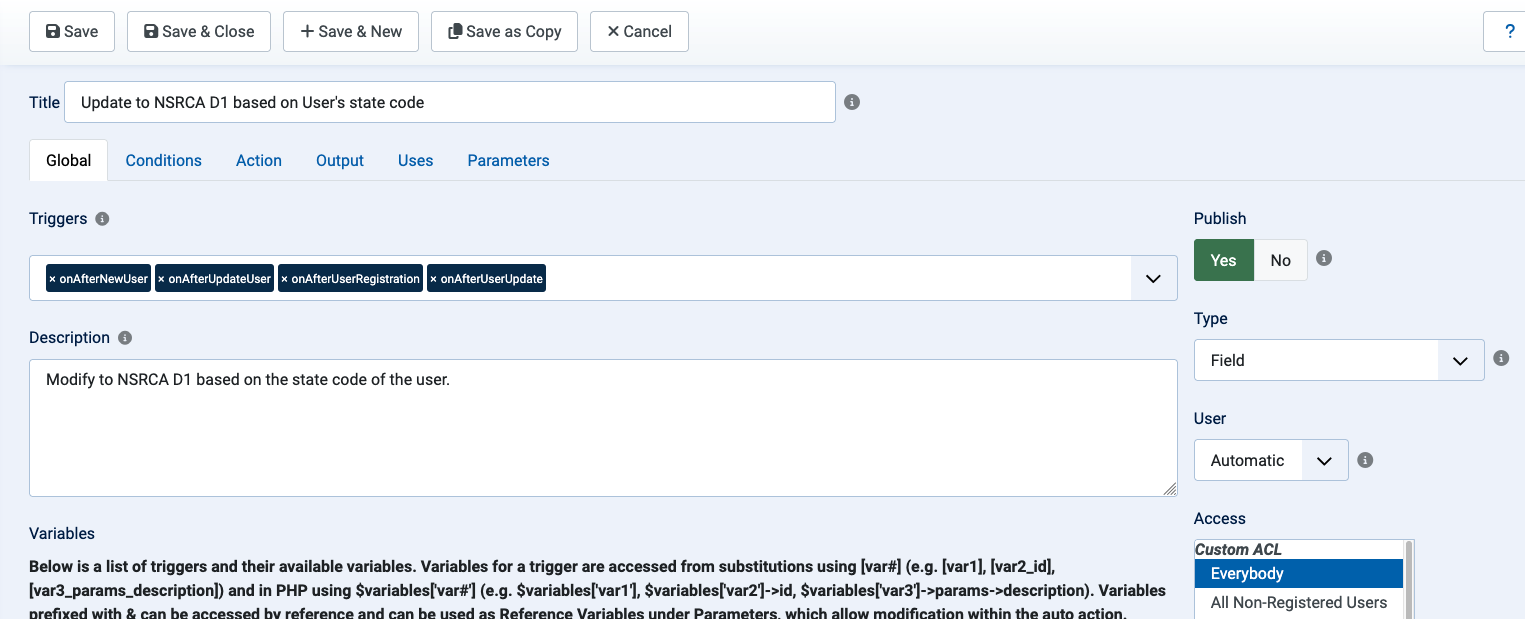Remove the onAfterNewUser trigger tag

53,279
